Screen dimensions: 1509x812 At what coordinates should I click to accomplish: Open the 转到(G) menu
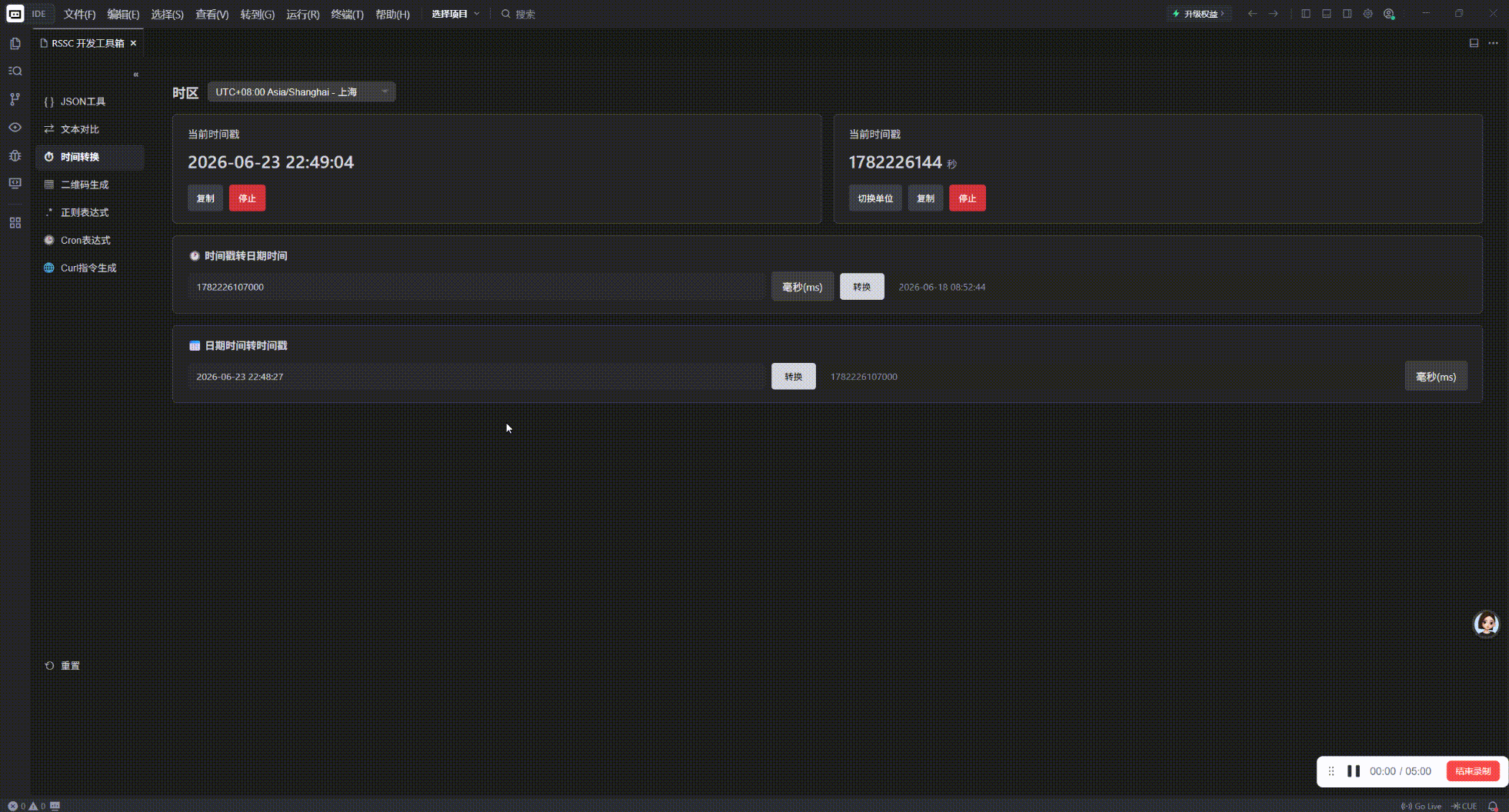coord(257,15)
